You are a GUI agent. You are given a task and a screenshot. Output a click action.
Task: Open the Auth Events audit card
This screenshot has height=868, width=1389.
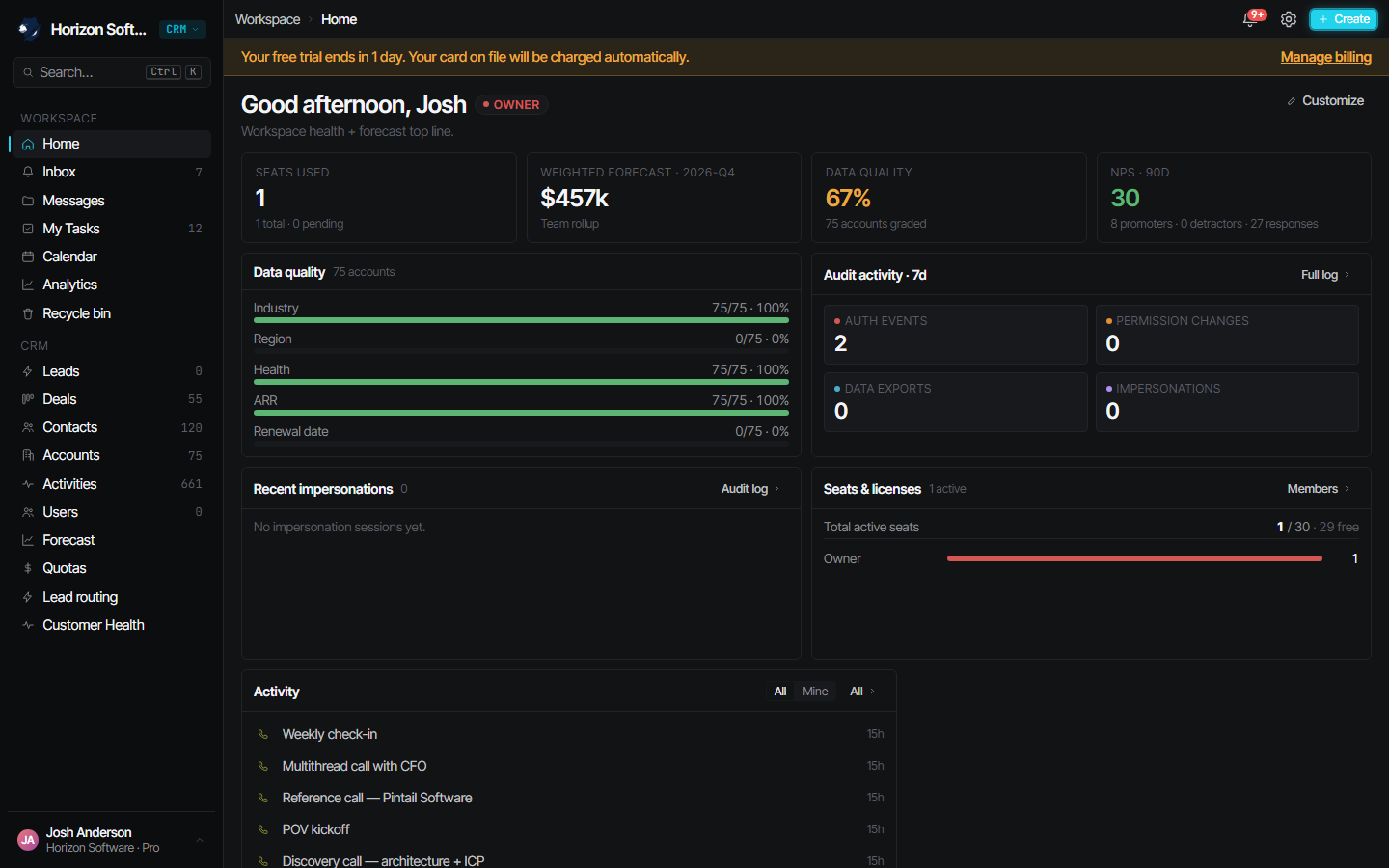click(x=955, y=335)
